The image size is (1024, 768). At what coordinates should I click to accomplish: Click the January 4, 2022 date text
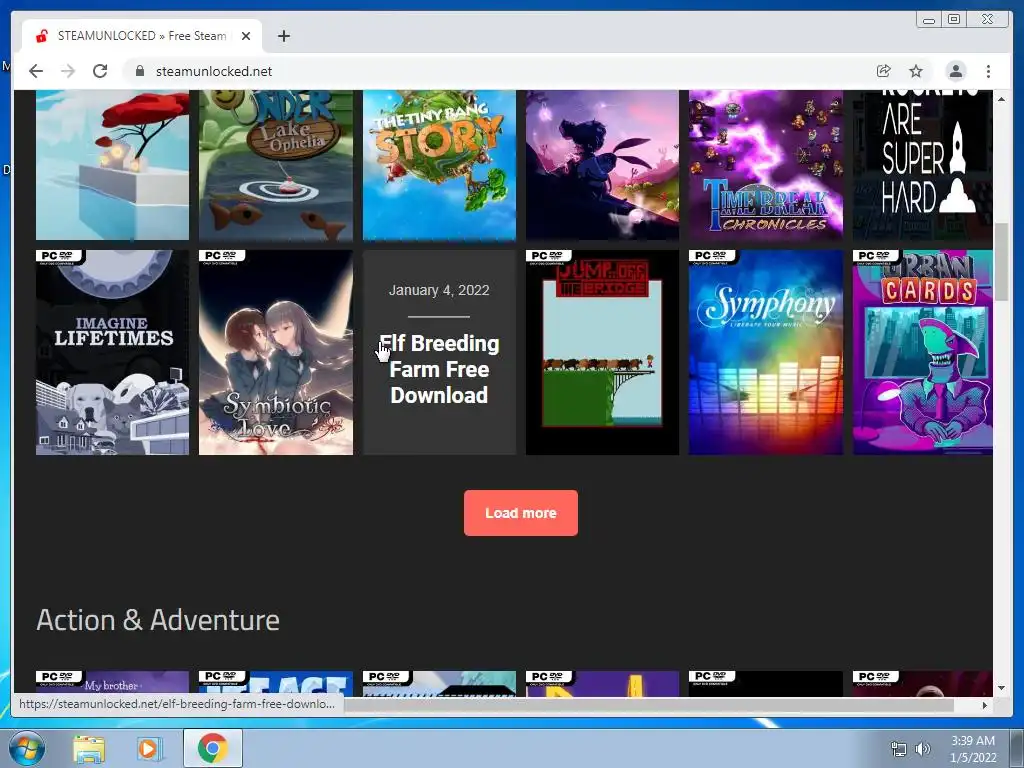(439, 290)
